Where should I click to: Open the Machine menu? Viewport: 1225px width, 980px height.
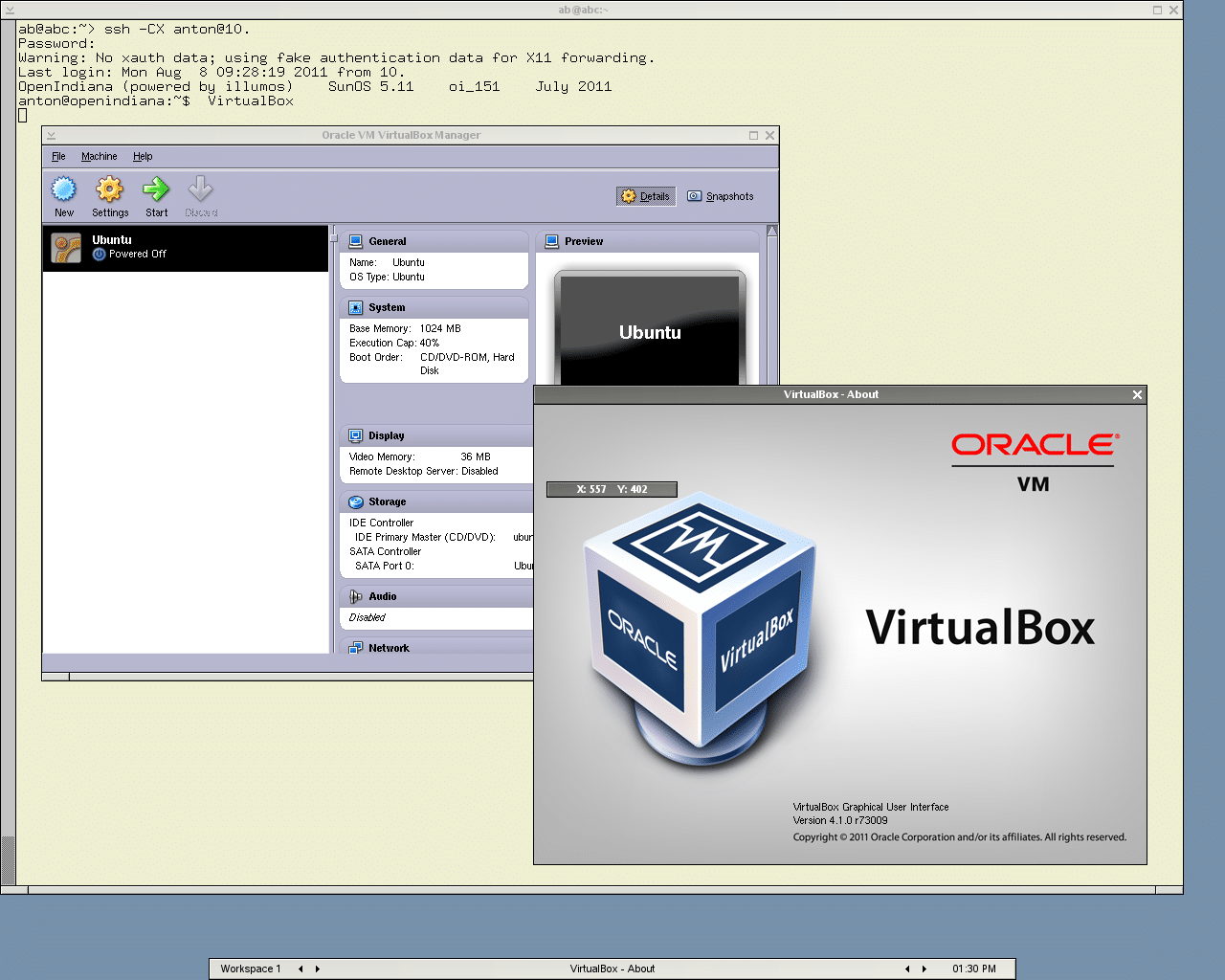pos(100,156)
